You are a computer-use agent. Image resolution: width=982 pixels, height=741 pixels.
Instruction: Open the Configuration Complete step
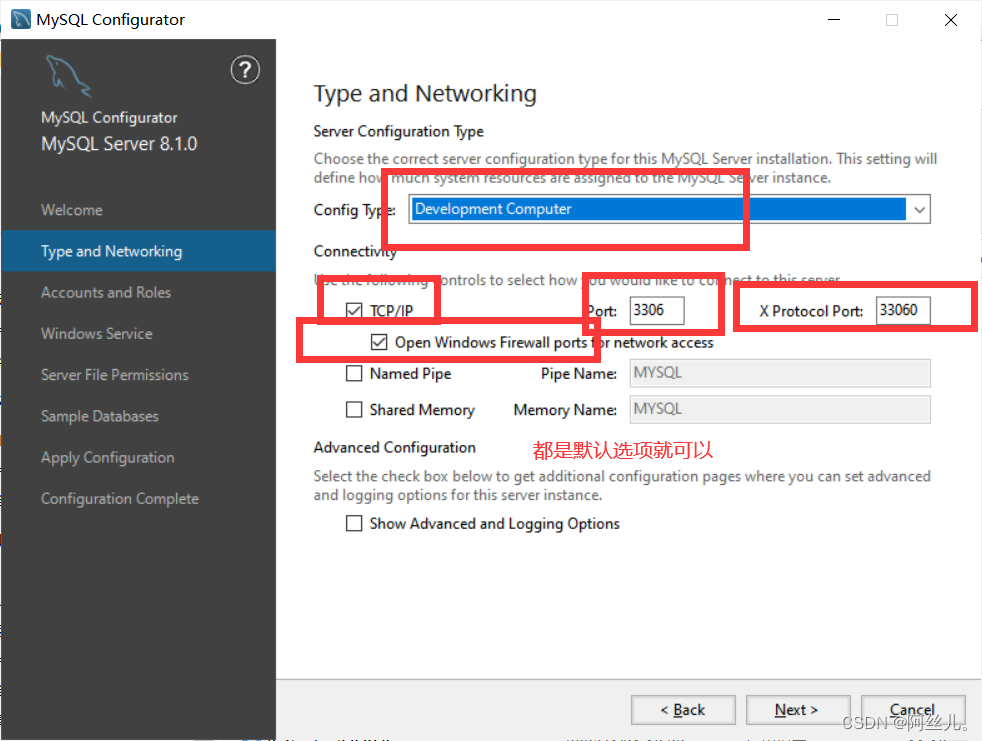120,499
